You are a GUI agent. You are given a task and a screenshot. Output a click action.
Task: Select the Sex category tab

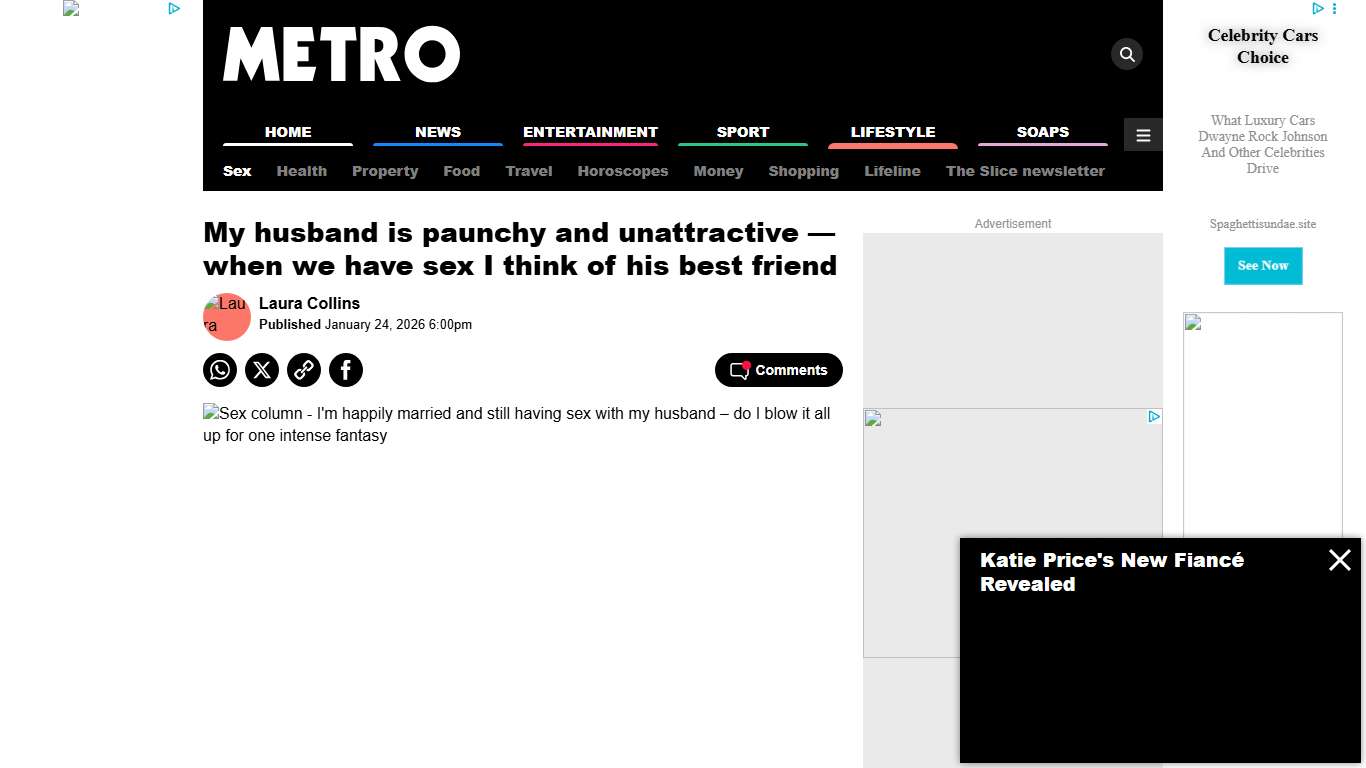pos(236,171)
